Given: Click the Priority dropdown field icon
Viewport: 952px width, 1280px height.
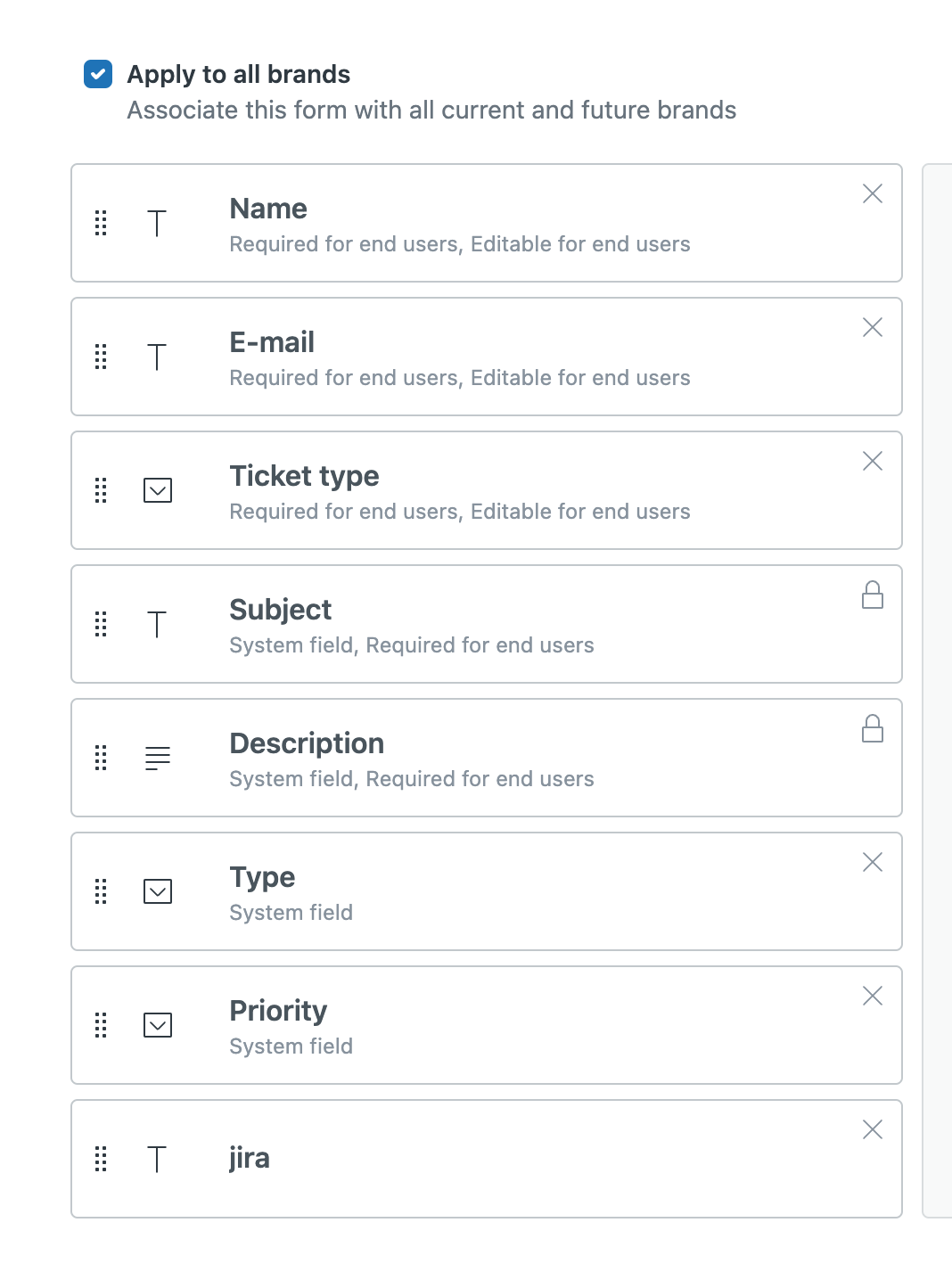Looking at the screenshot, I should (x=158, y=1025).
